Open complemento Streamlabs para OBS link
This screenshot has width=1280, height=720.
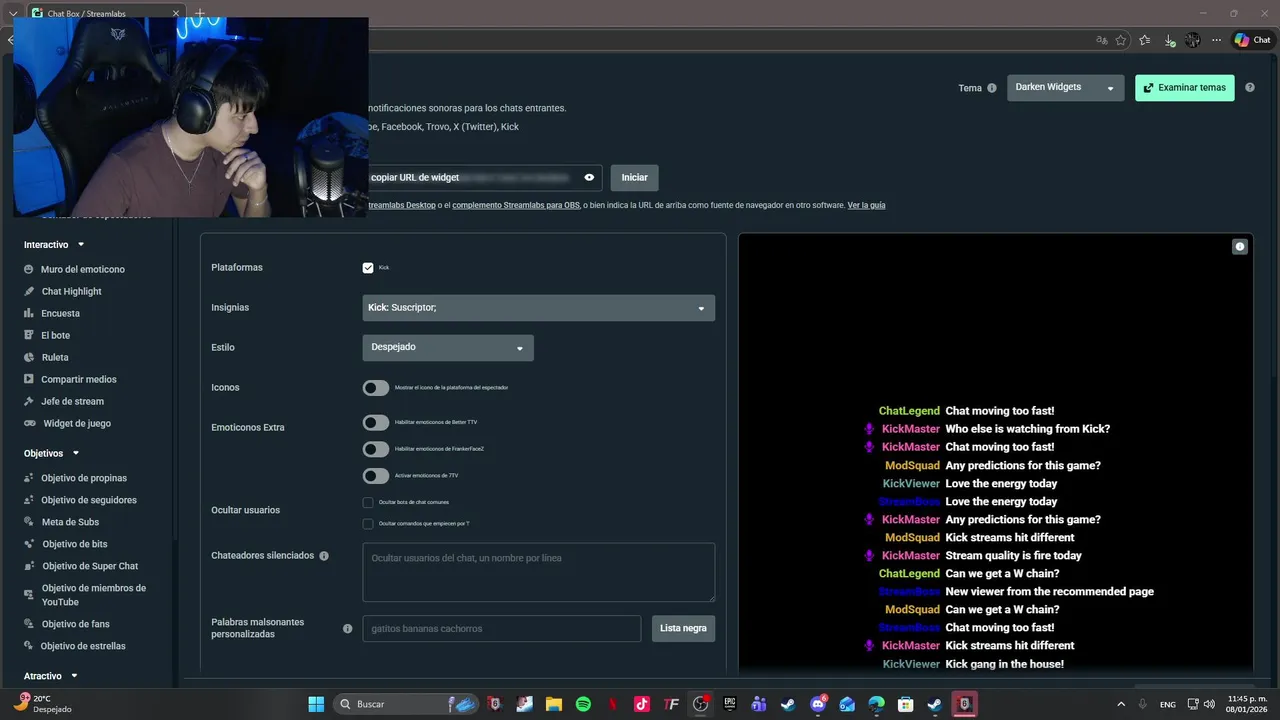pos(515,205)
